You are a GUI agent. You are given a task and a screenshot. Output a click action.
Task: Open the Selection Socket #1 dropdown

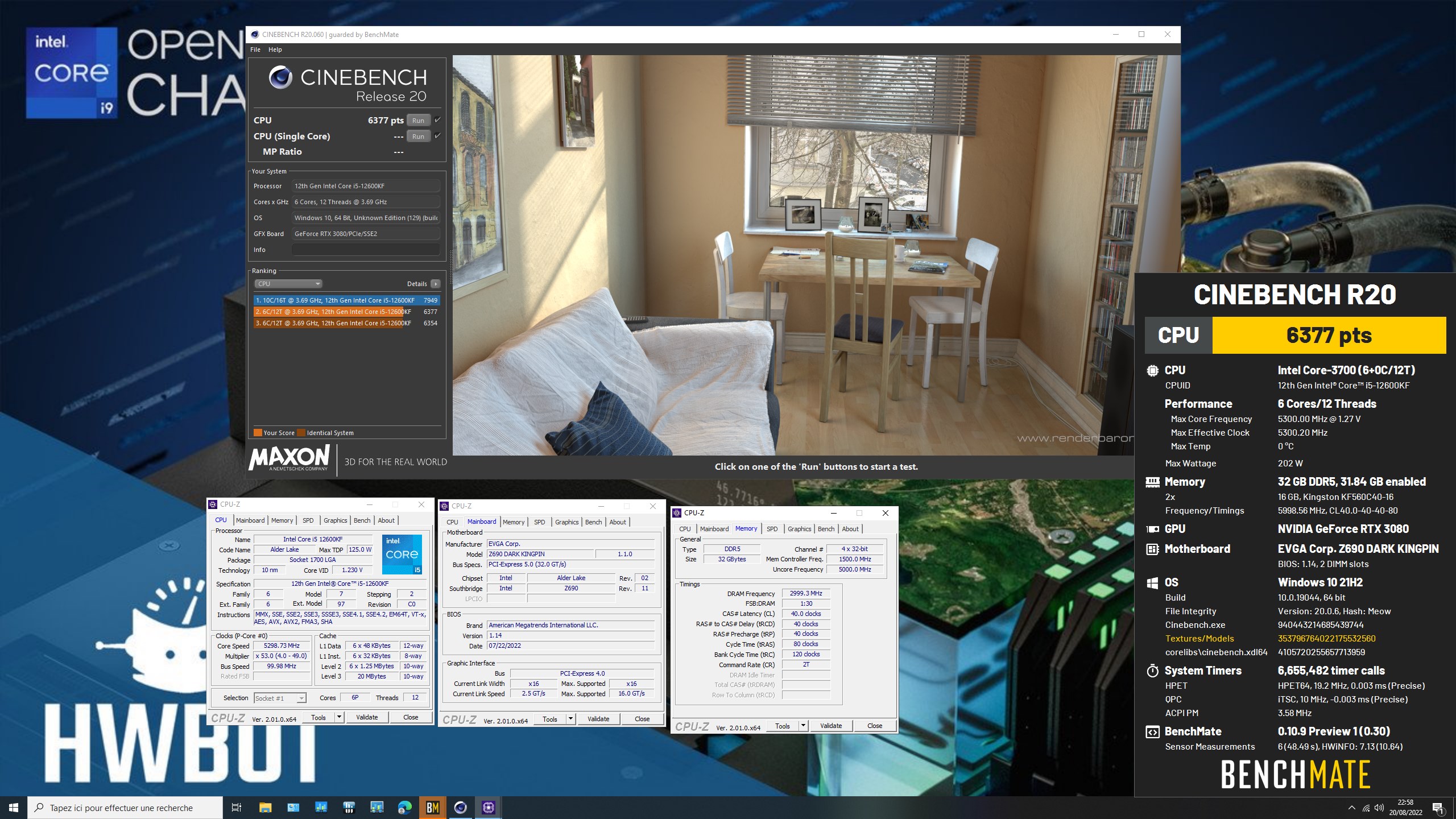(x=280, y=698)
